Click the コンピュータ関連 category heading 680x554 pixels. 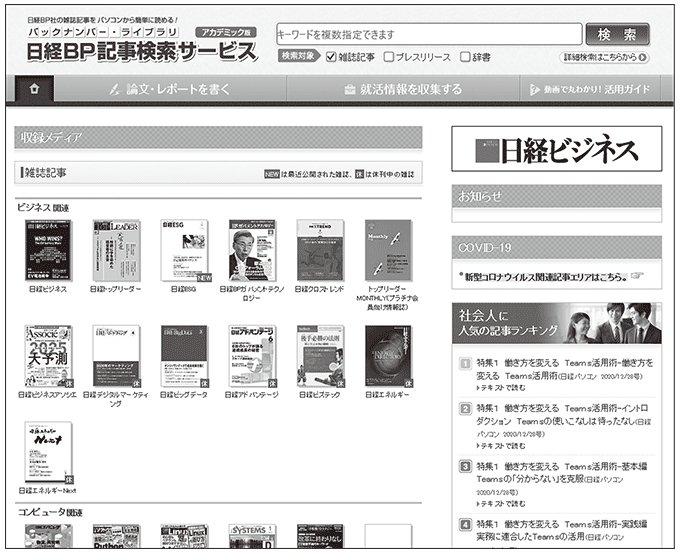point(50,512)
